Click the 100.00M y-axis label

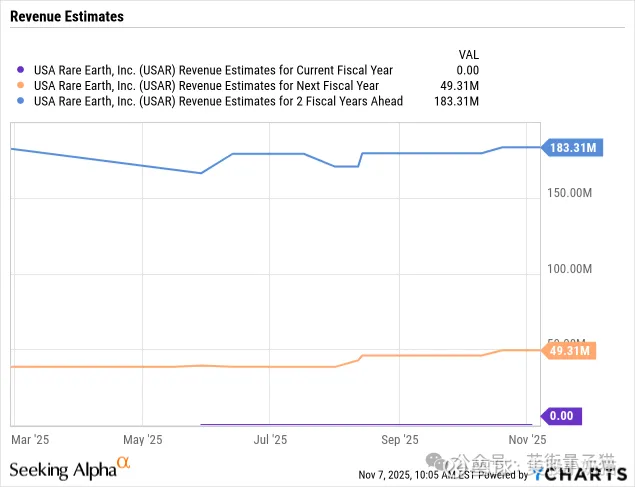pos(572,269)
